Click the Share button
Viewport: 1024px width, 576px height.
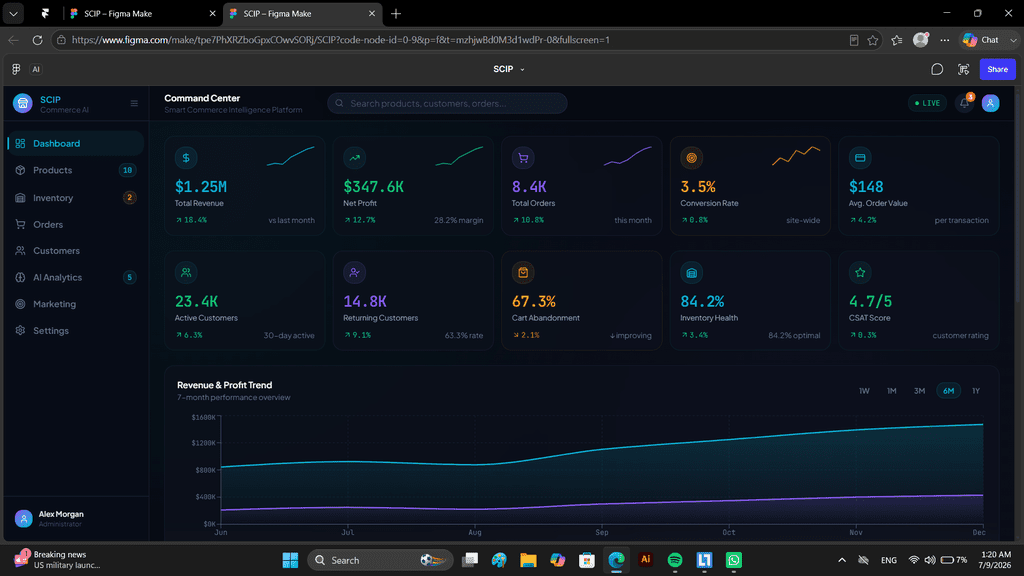(x=997, y=69)
